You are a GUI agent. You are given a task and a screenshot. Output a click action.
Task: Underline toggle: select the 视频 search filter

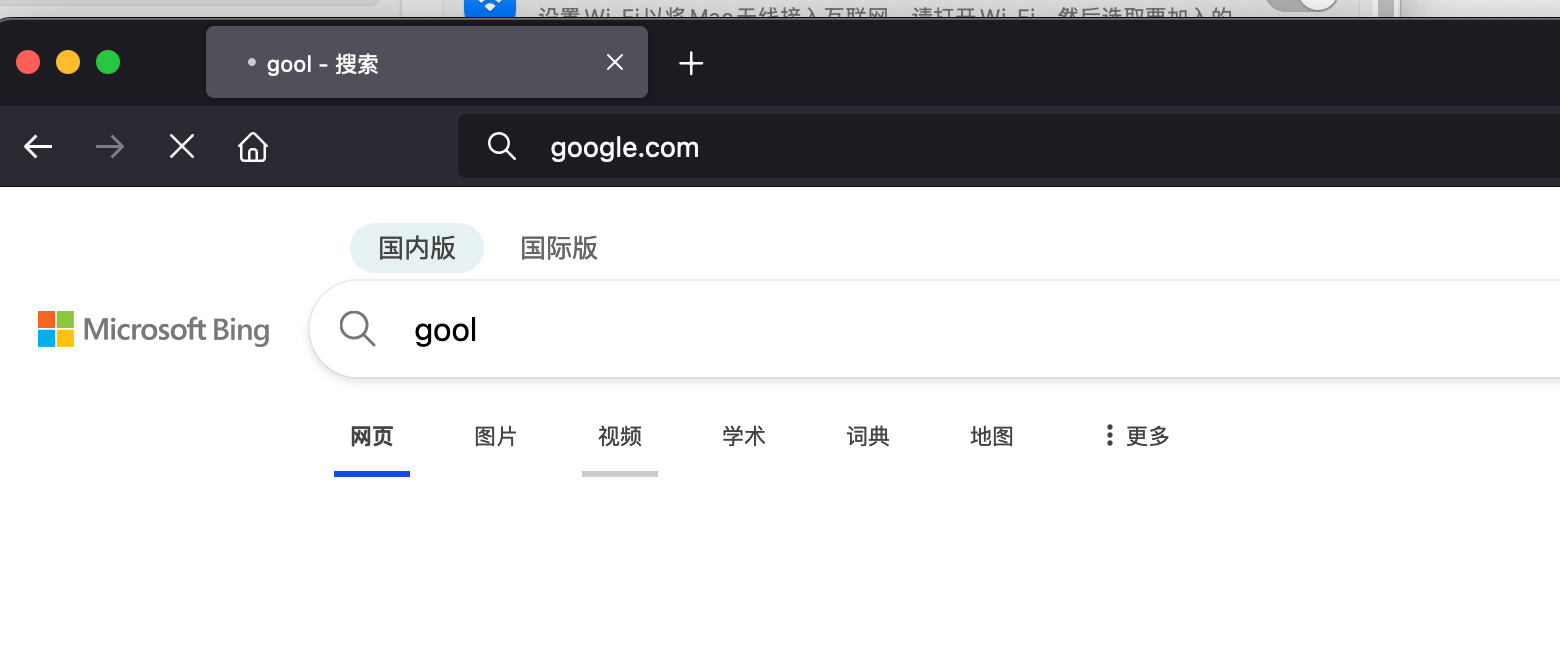pyautogui.click(x=619, y=436)
